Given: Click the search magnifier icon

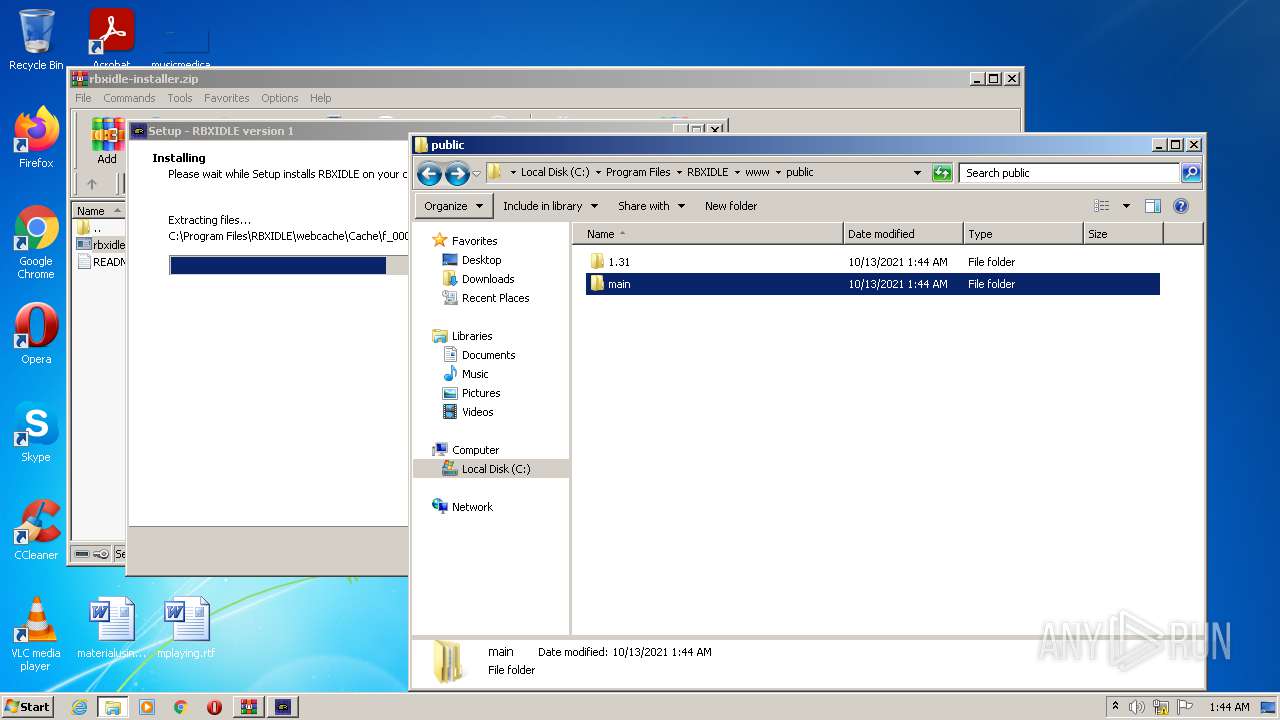Looking at the screenshot, I should tap(1190, 173).
